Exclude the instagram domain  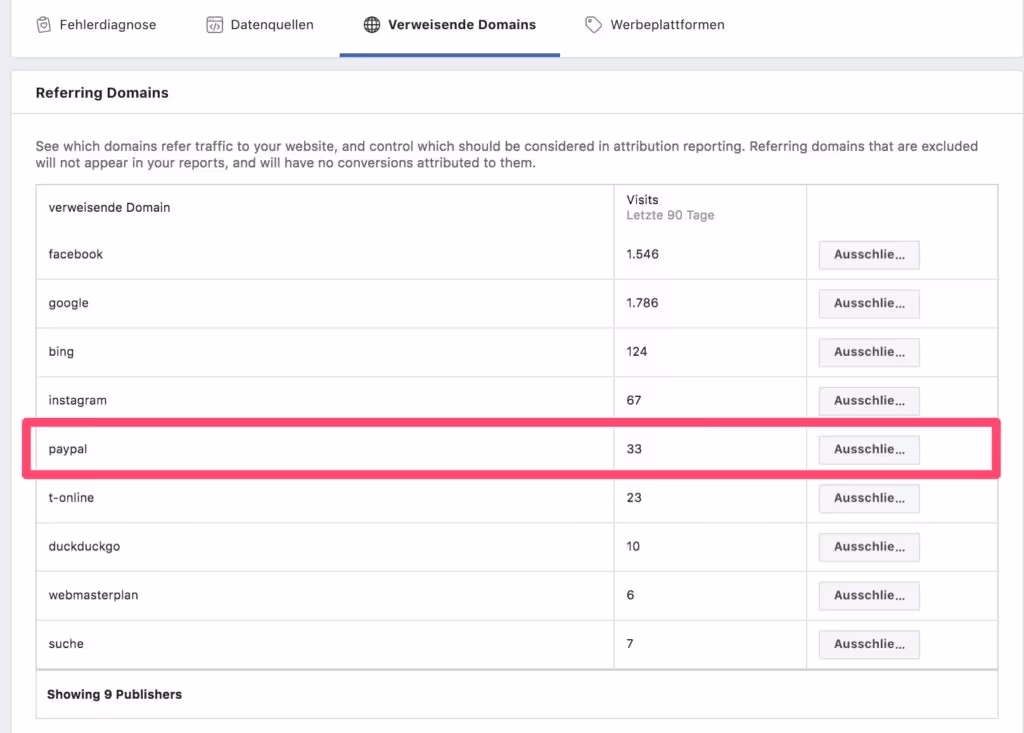[869, 400]
